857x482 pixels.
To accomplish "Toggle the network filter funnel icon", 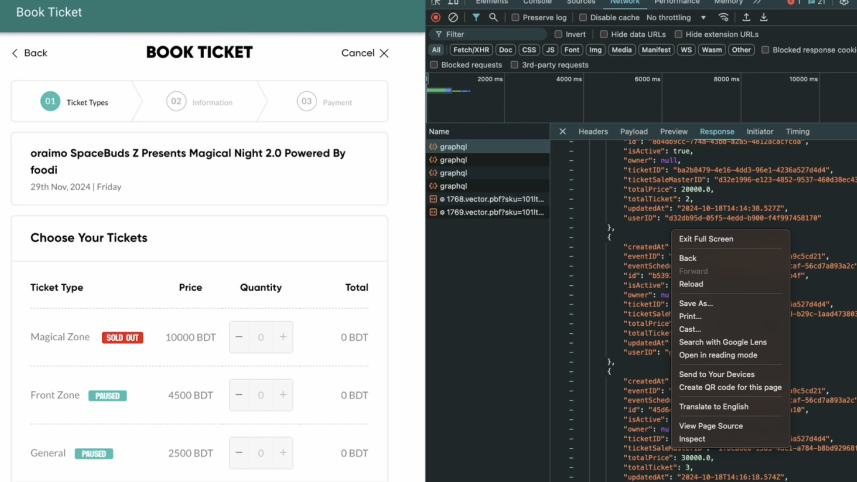I will pyautogui.click(x=476, y=17).
